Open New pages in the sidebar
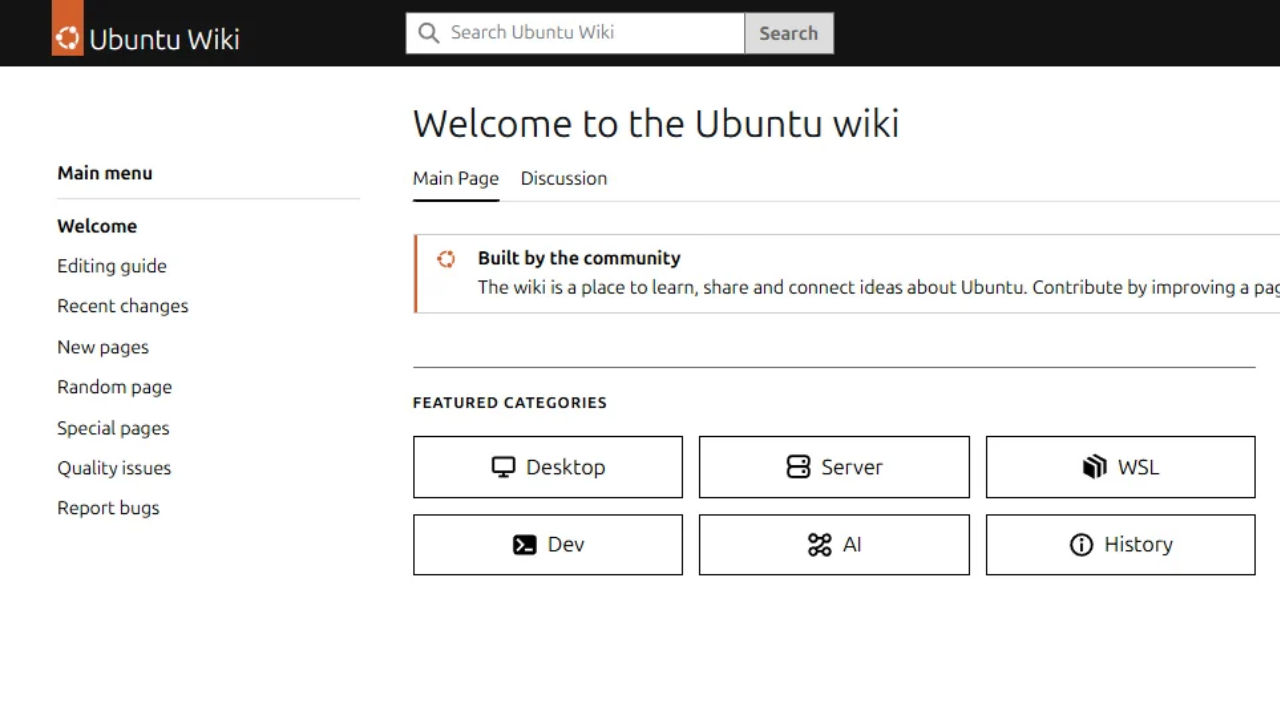This screenshot has width=1280, height=720. pos(103,347)
